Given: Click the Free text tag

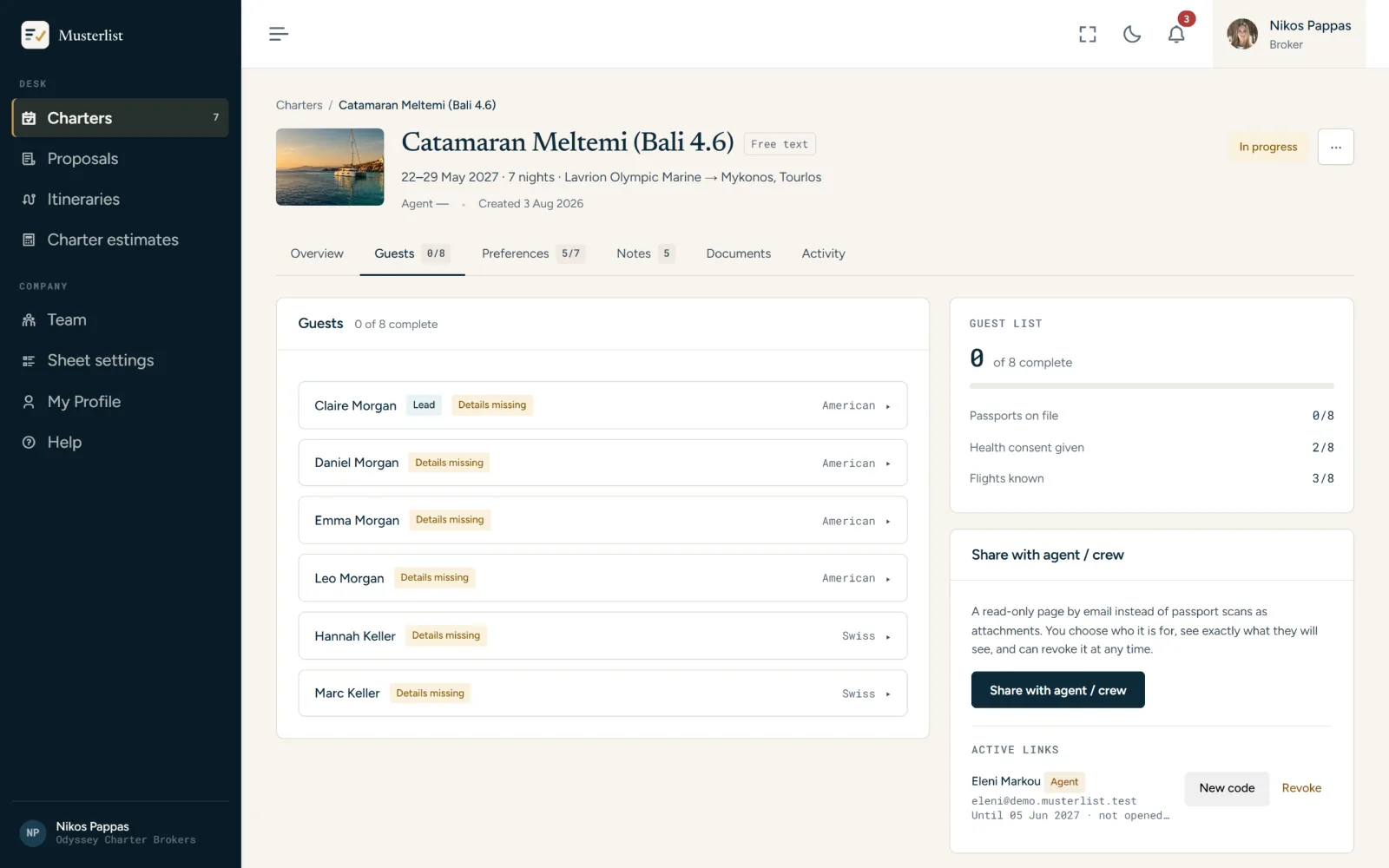Looking at the screenshot, I should click(x=780, y=144).
